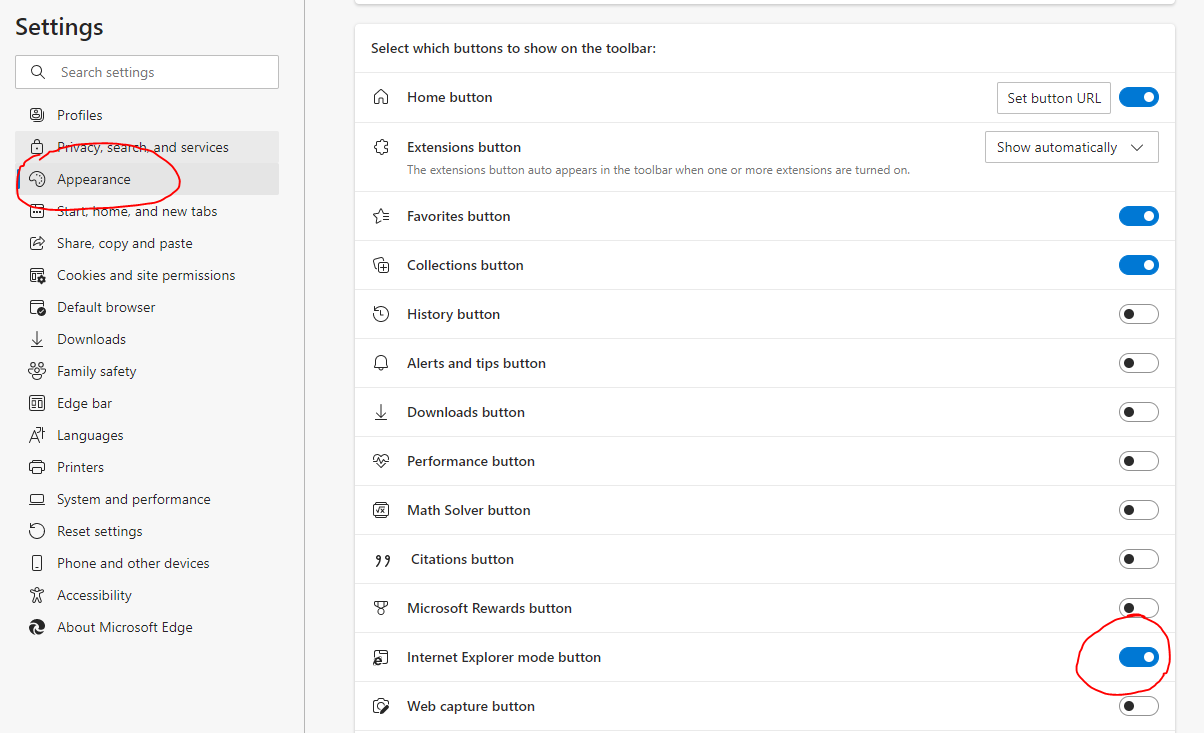Image resolution: width=1204 pixels, height=733 pixels.
Task: Click the Set button URL button
Action: coord(1054,98)
